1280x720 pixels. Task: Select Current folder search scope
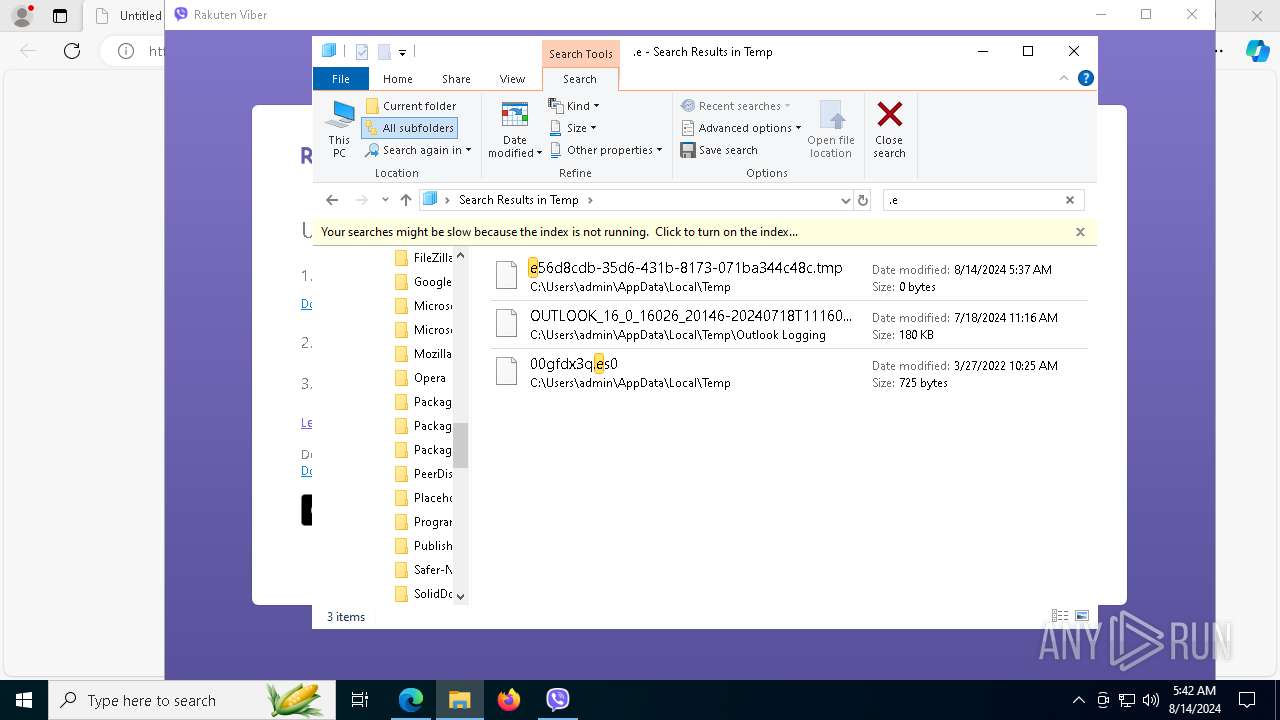click(x=411, y=106)
